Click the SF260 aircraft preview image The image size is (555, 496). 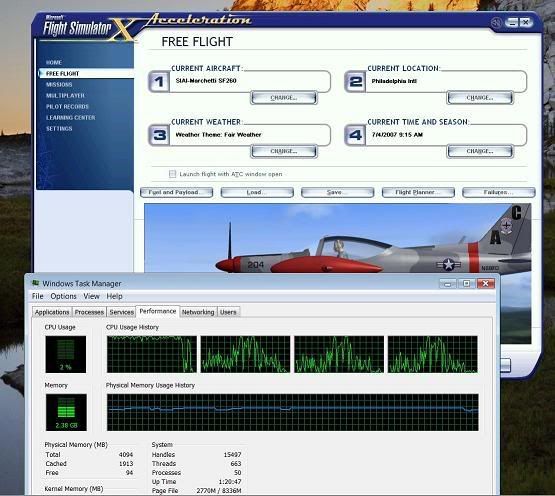(x=338, y=238)
